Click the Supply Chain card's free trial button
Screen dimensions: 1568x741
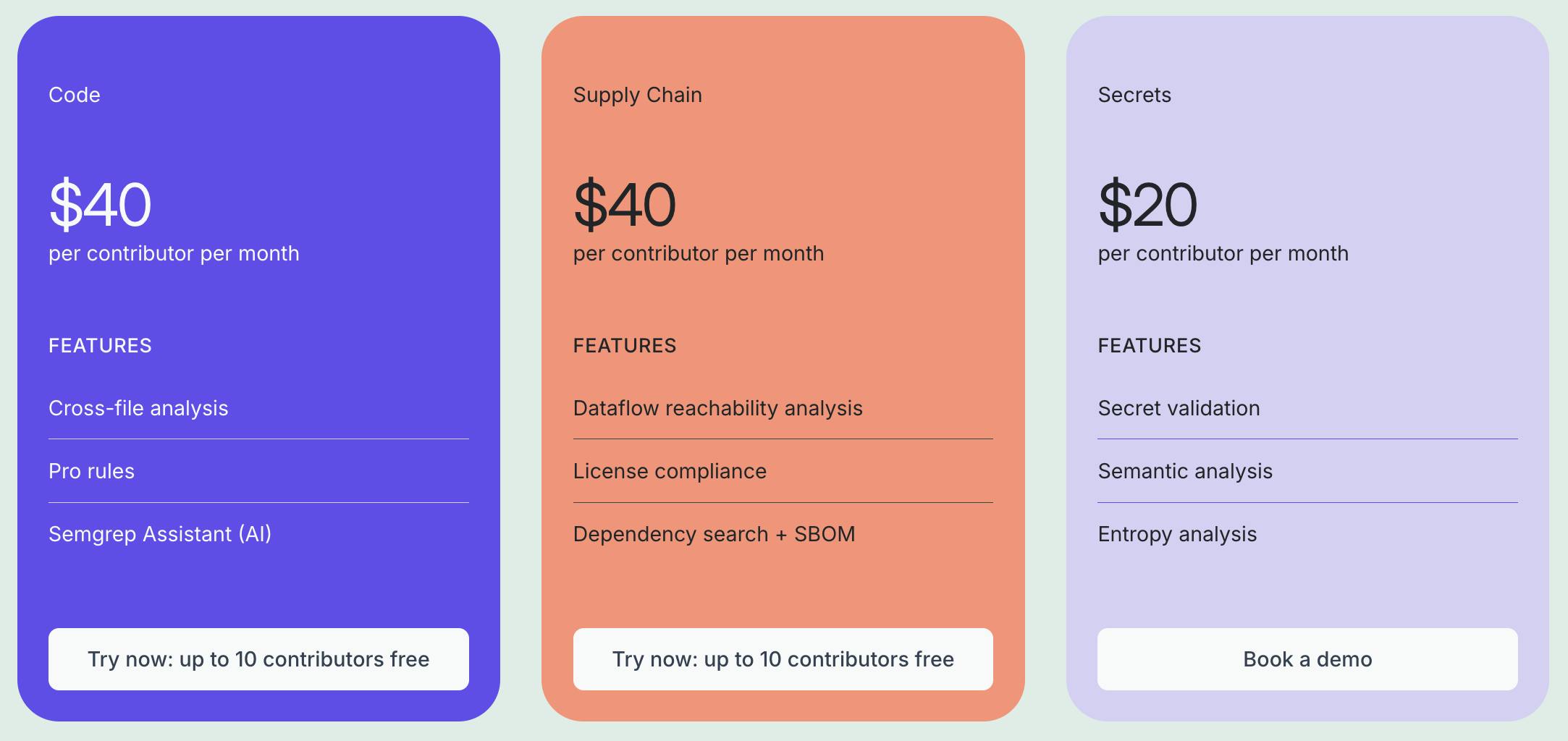(783, 659)
